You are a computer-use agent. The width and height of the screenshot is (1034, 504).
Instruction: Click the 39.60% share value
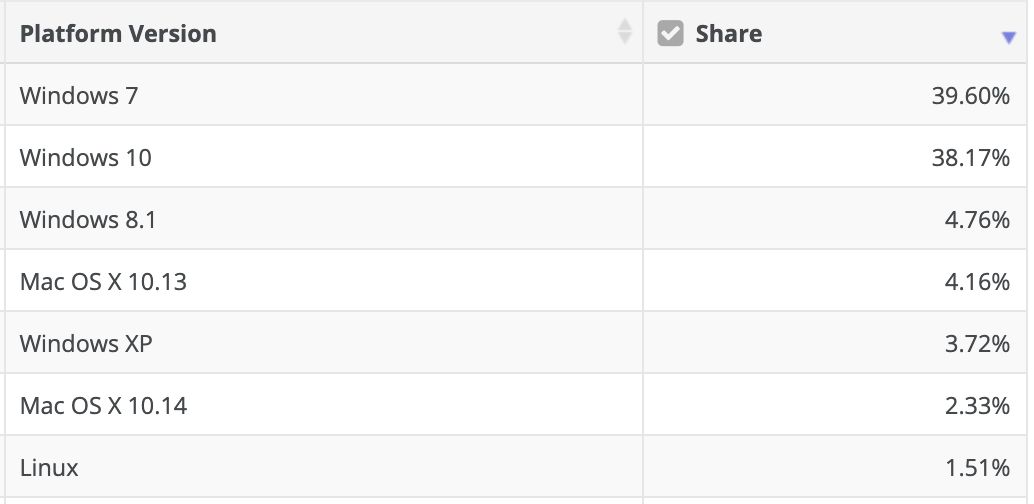tap(969, 96)
